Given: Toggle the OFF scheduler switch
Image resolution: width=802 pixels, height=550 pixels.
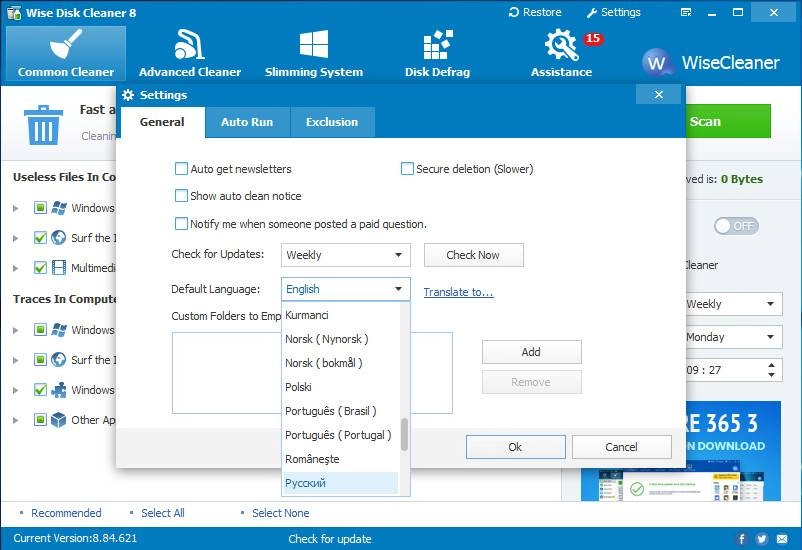Looking at the screenshot, I should point(736,226).
